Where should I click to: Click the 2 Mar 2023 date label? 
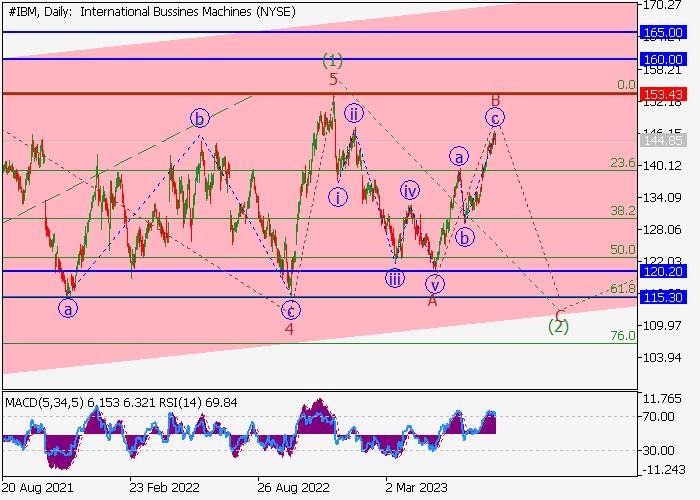417,488
